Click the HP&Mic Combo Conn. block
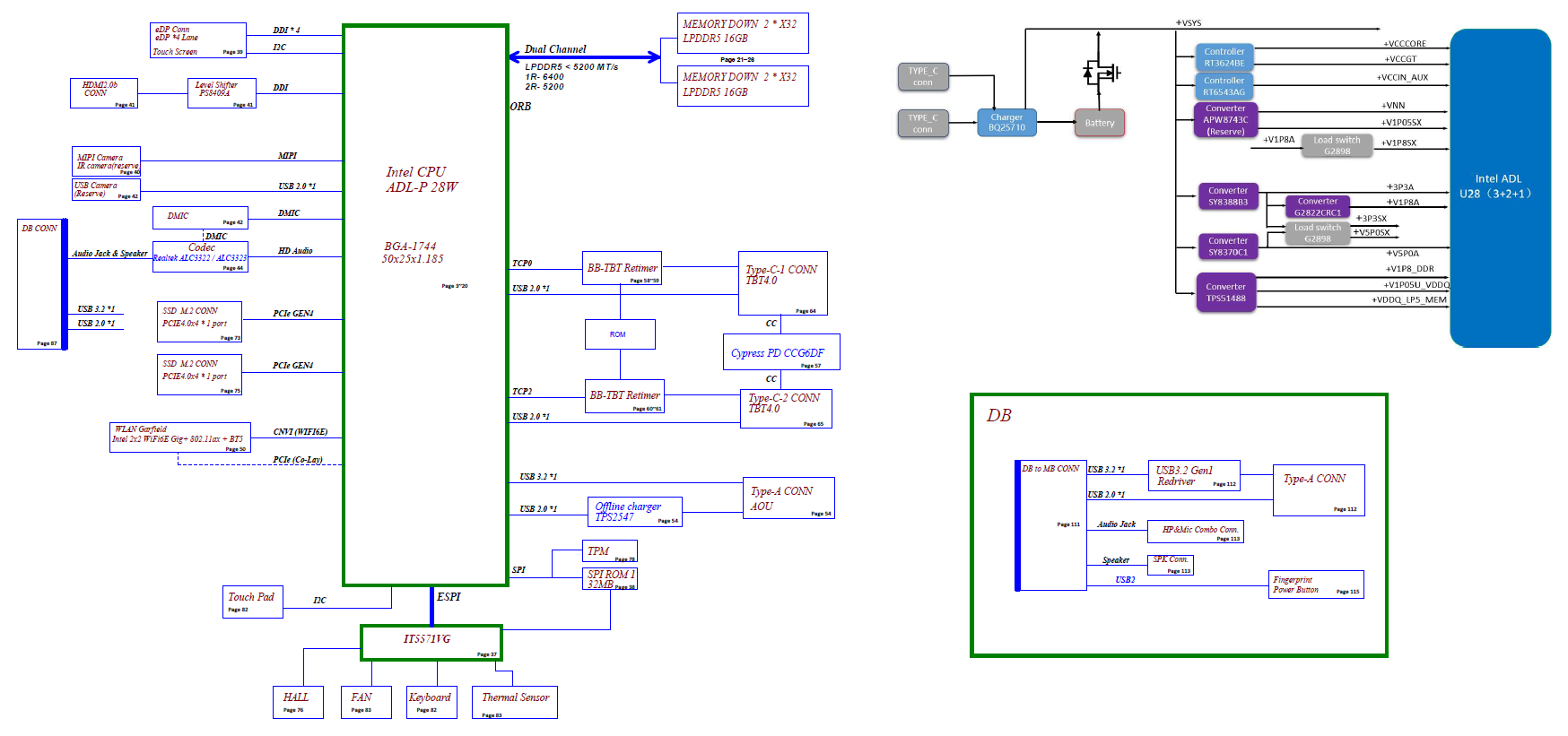 [x=1196, y=532]
